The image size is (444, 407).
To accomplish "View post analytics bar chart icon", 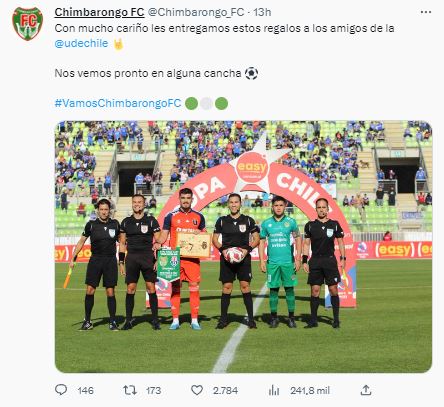I will click(x=274, y=390).
